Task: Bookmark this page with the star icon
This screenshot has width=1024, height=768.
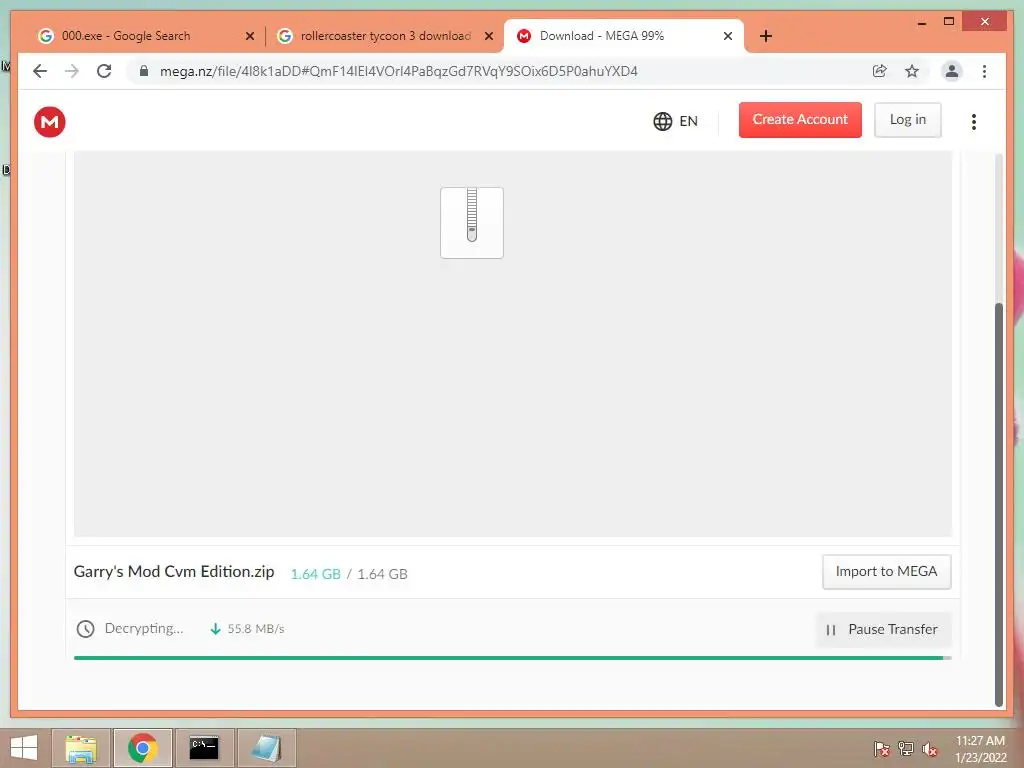Action: click(x=912, y=71)
